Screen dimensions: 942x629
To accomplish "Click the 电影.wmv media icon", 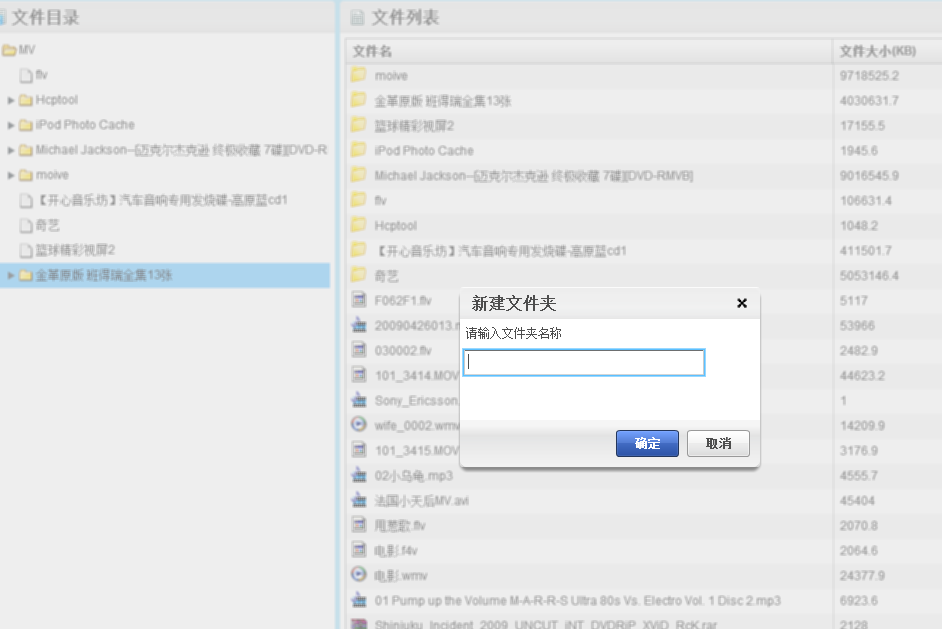I will [359, 574].
